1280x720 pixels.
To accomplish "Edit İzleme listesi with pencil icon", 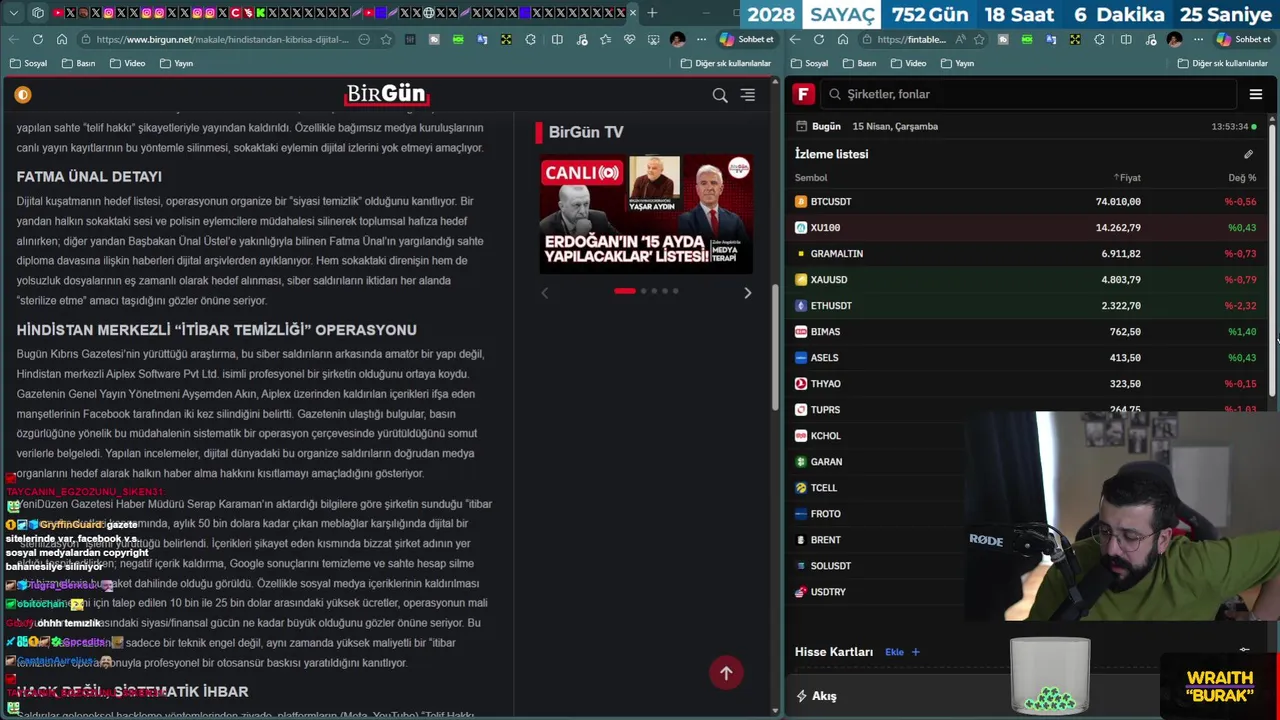I will point(1248,154).
